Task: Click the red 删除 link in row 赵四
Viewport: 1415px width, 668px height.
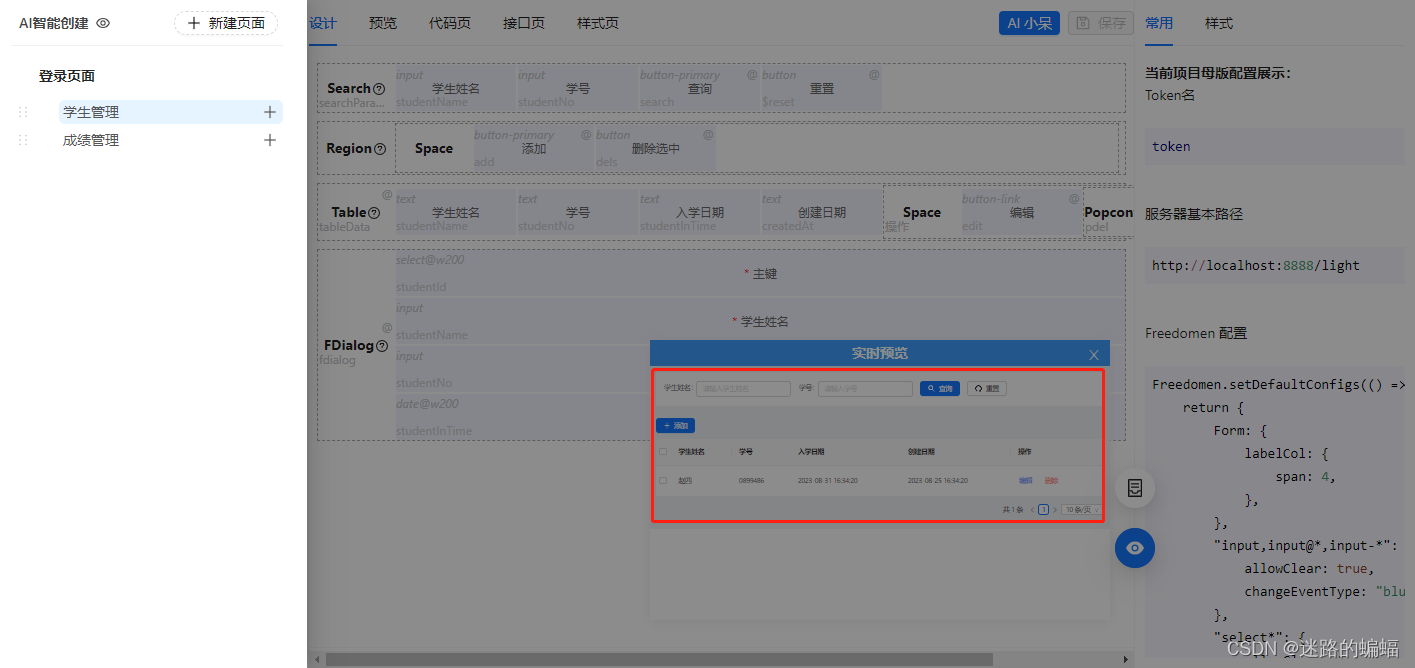Action: (x=1051, y=481)
